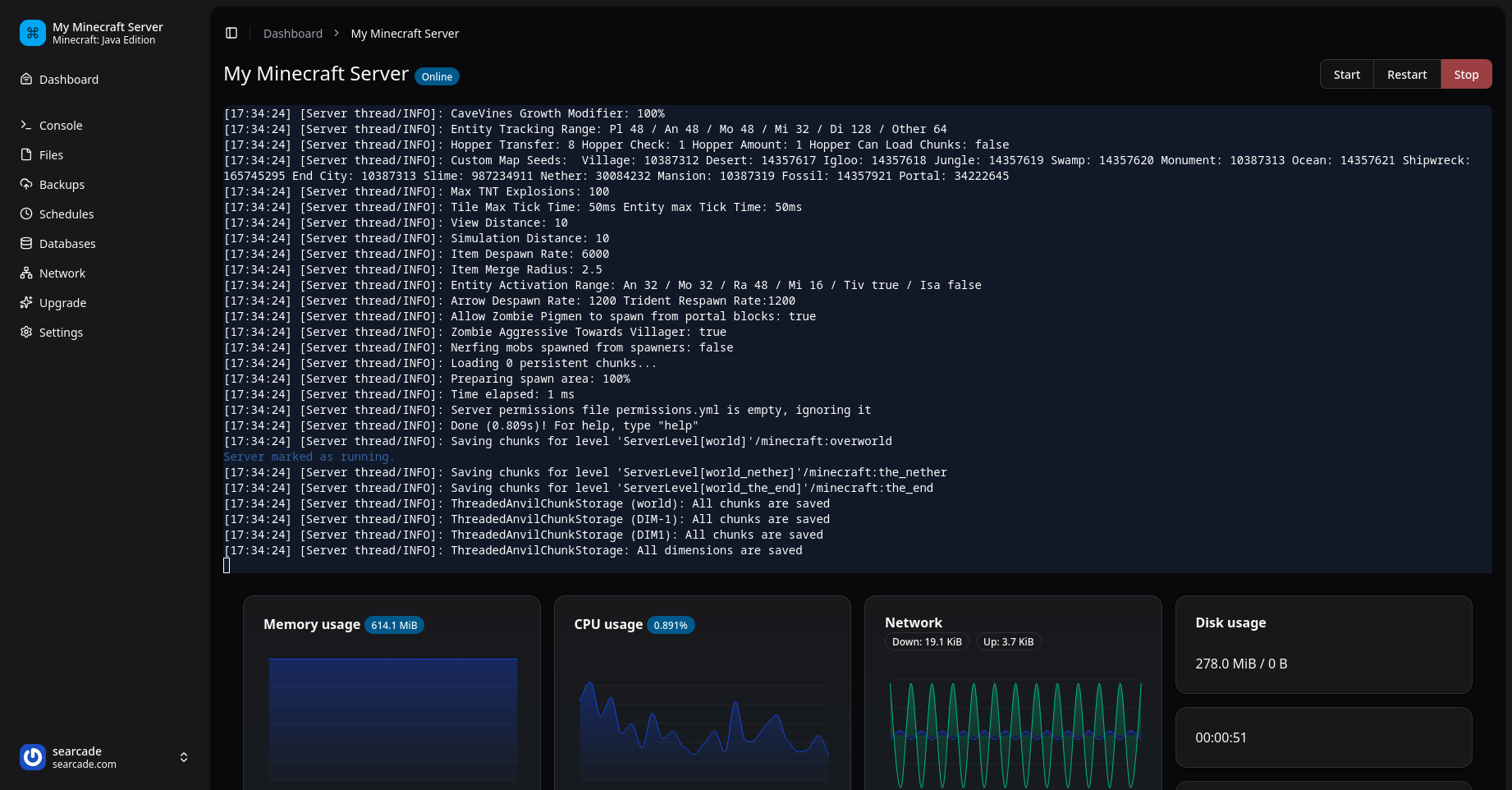Click the Network card title

coord(914,622)
